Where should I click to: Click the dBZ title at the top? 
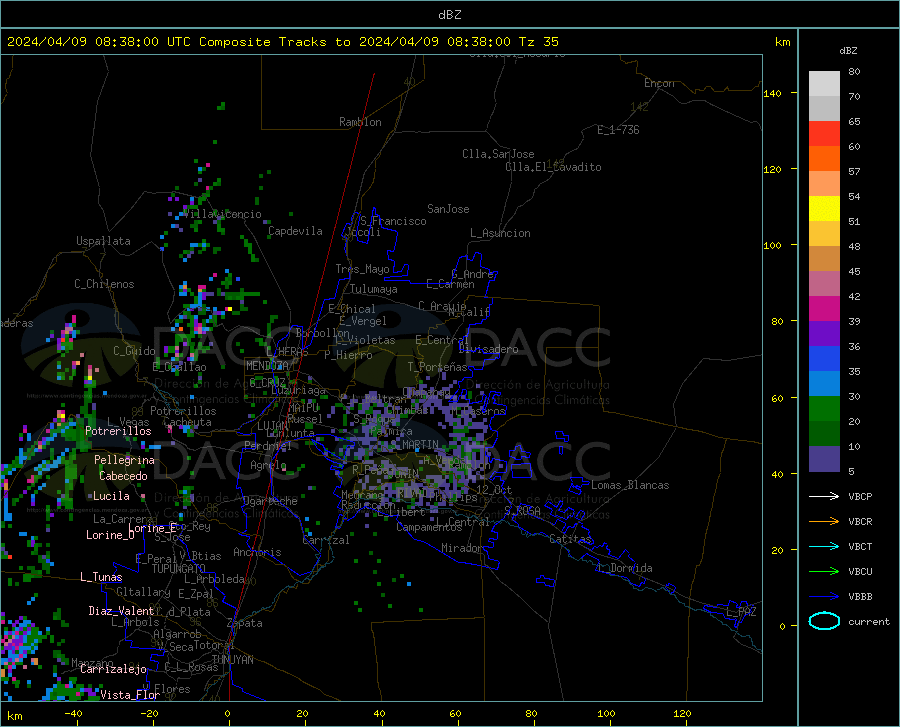pos(449,15)
